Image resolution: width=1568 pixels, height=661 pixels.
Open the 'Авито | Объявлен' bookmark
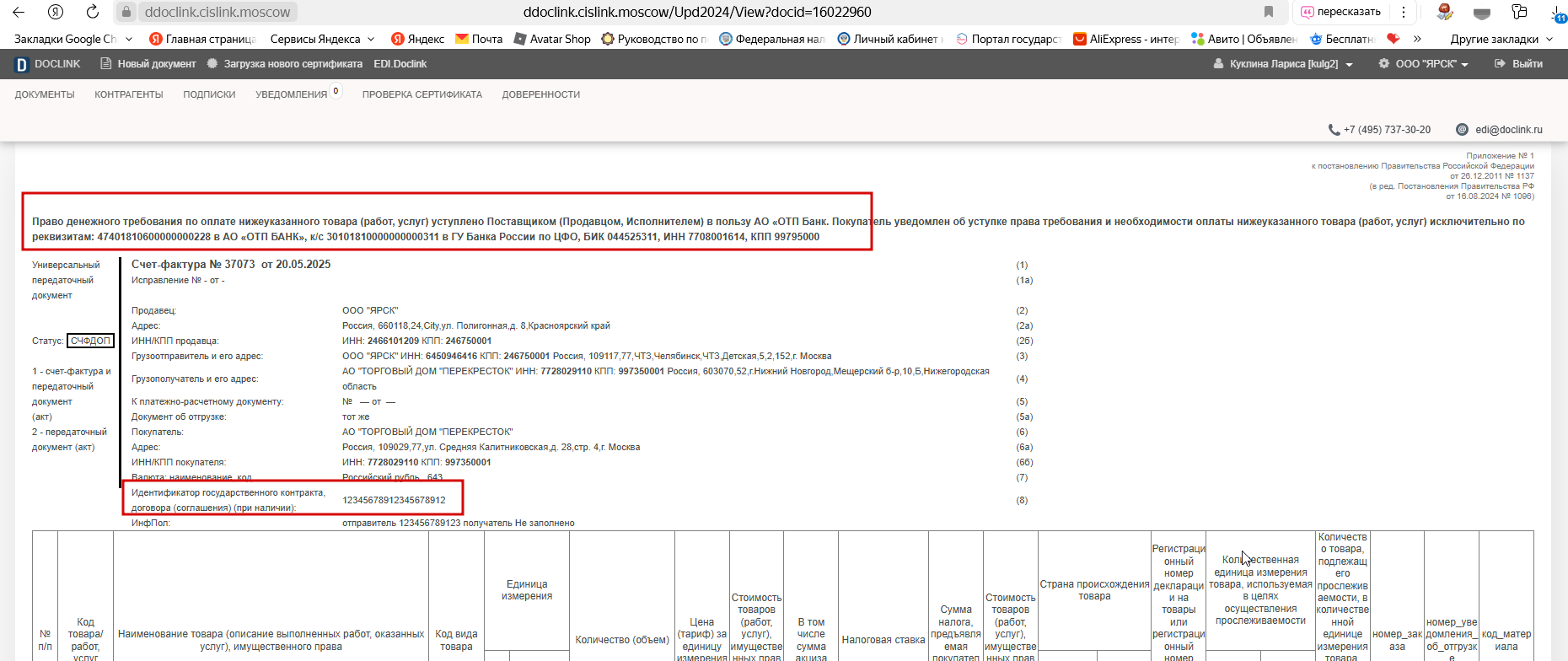coord(1245,39)
